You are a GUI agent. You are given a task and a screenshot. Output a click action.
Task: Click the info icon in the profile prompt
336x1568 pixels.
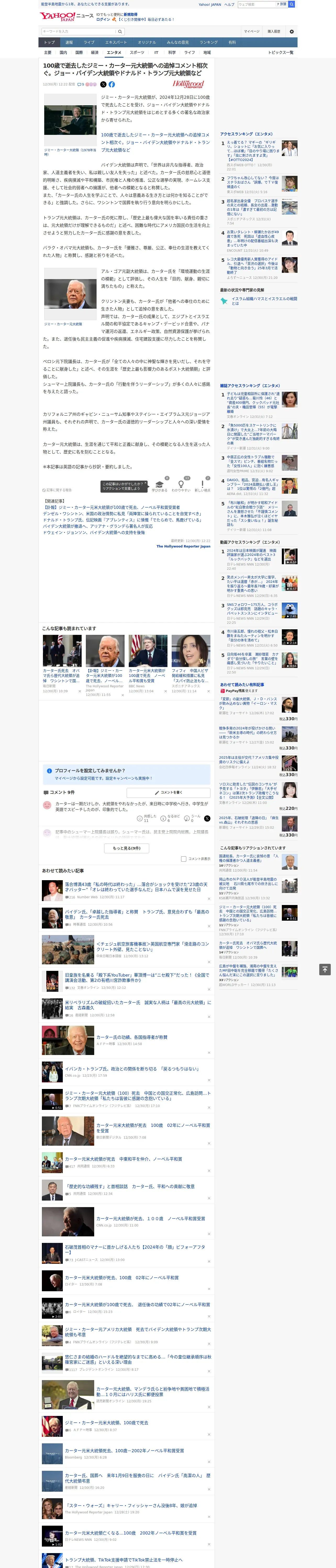click(49, 771)
